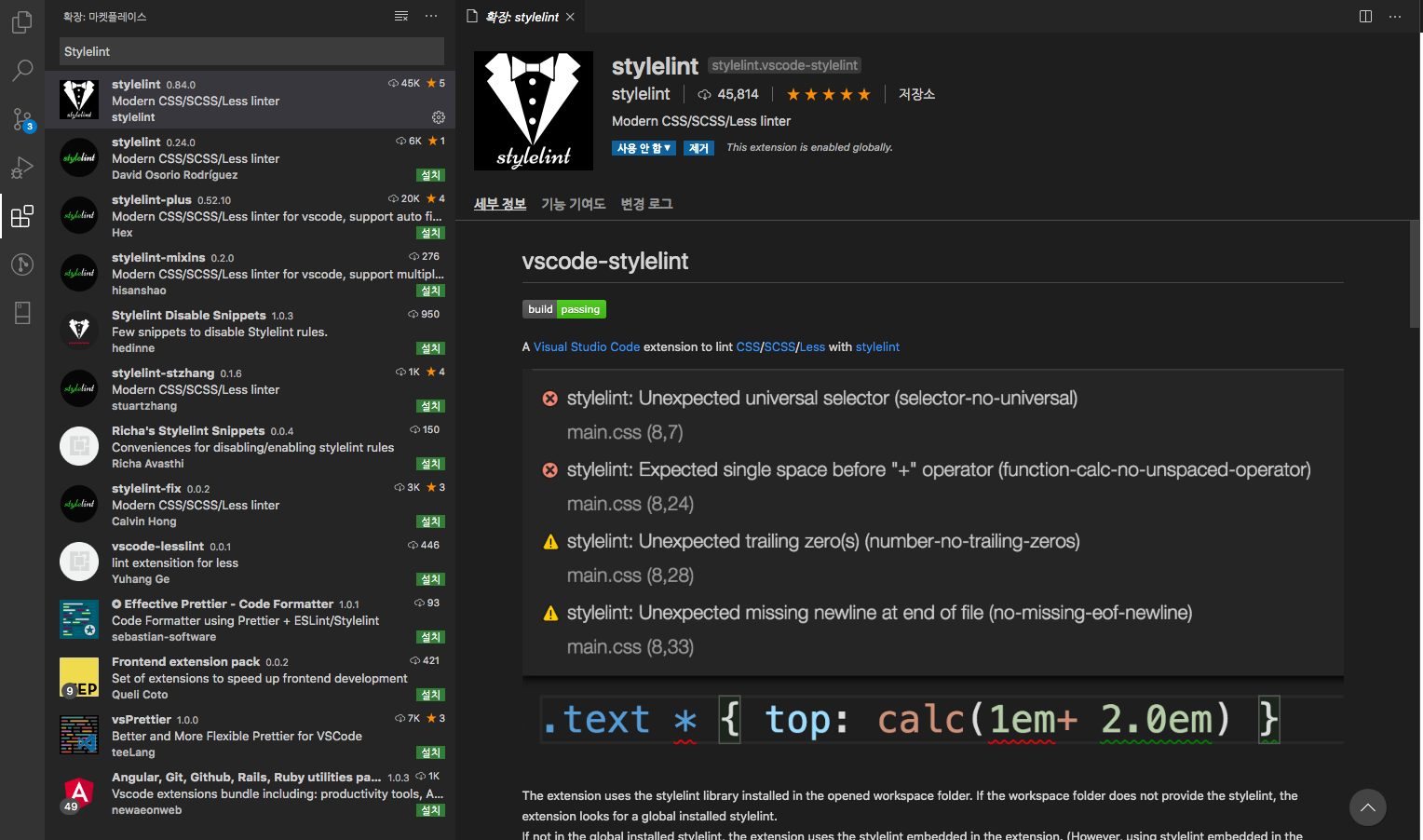
Task: Click the Frontend extension pack icon
Action: click(79, 677)
